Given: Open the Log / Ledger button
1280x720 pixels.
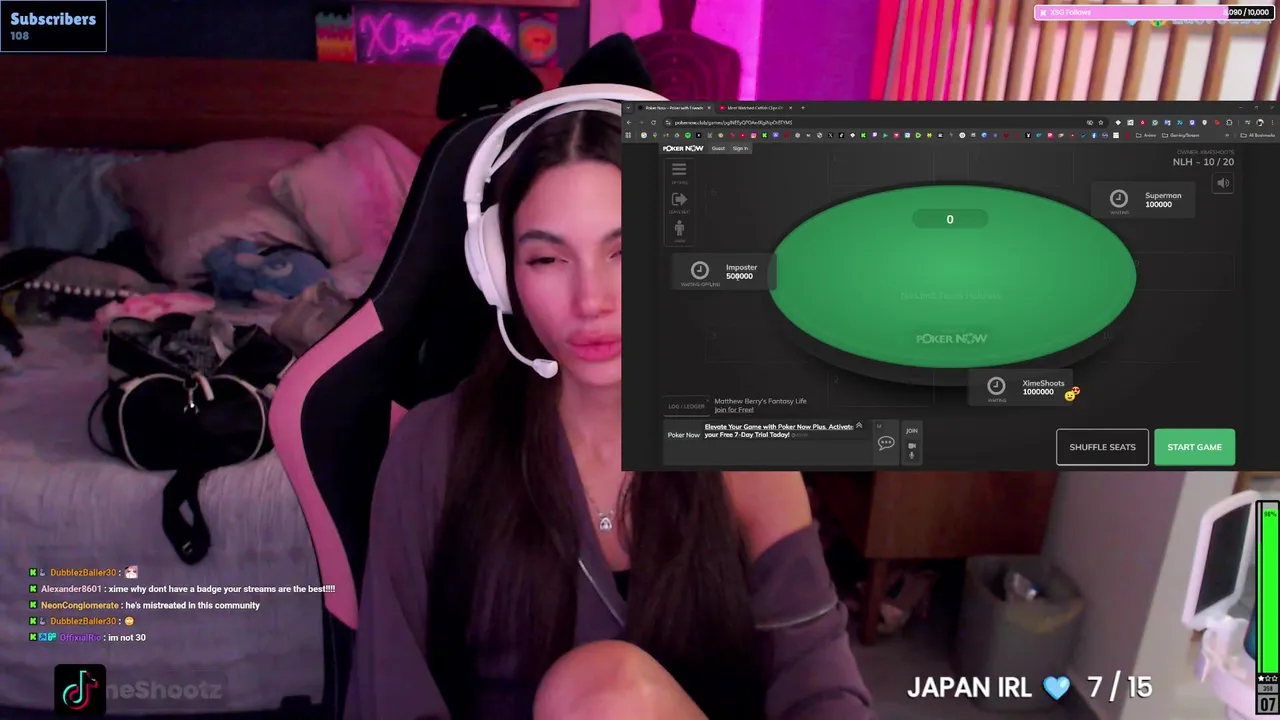Looking at the screenshot, I should coord(687,406).
